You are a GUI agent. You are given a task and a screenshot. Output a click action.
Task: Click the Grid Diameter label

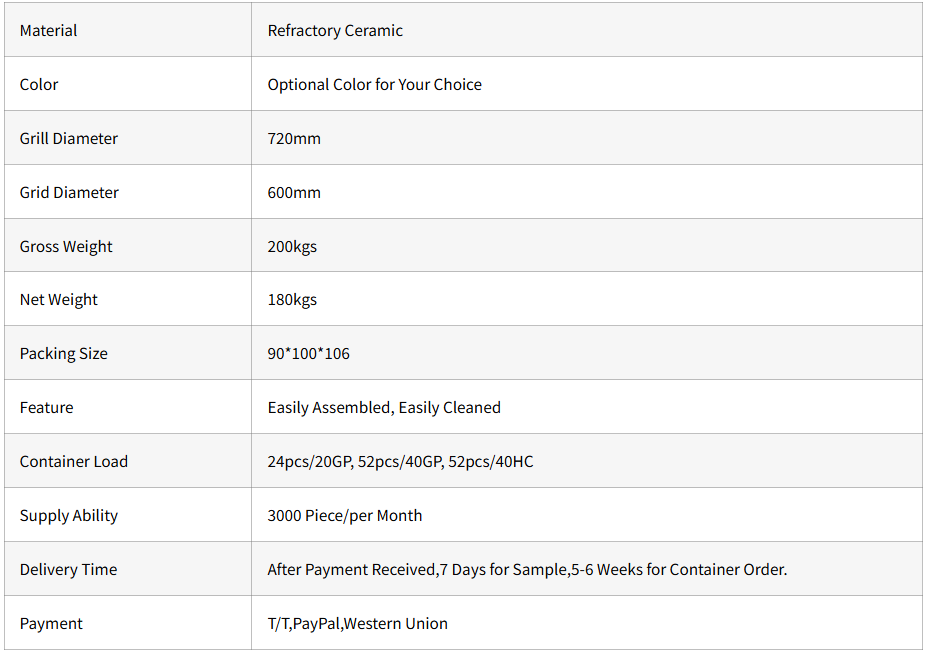pos(69,193)
